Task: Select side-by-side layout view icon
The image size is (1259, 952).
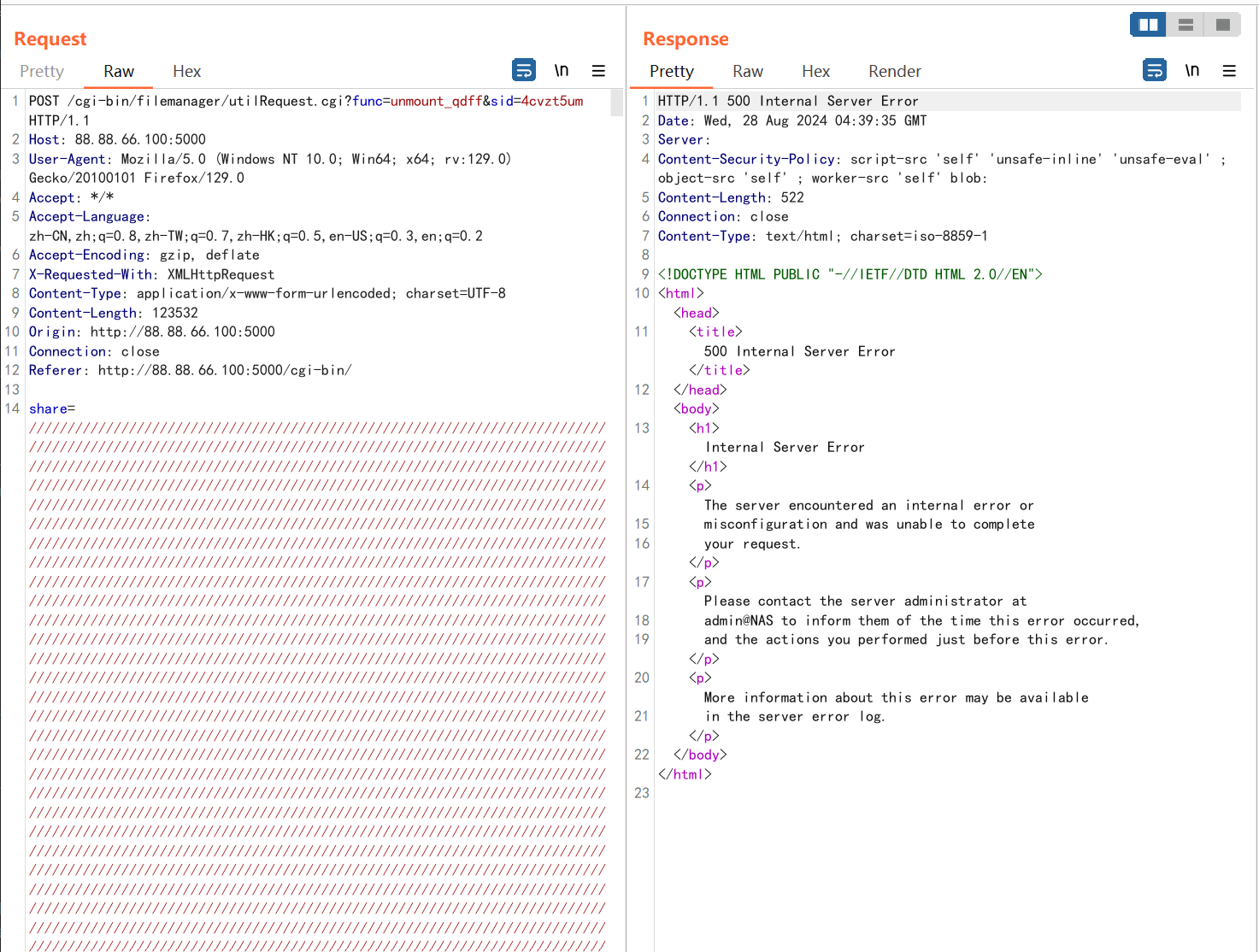Action: point(1148,25)
